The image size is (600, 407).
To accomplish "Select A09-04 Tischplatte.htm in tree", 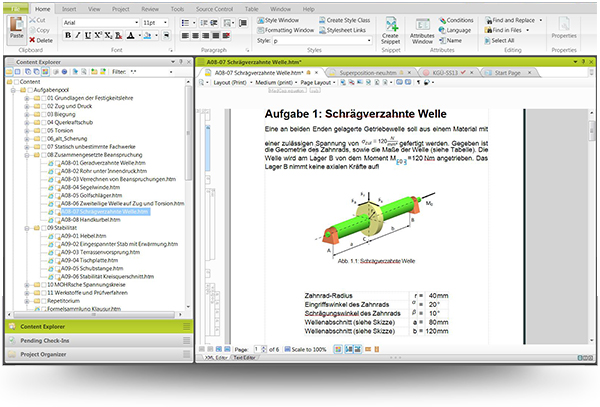I will click(x=89, y=260).
